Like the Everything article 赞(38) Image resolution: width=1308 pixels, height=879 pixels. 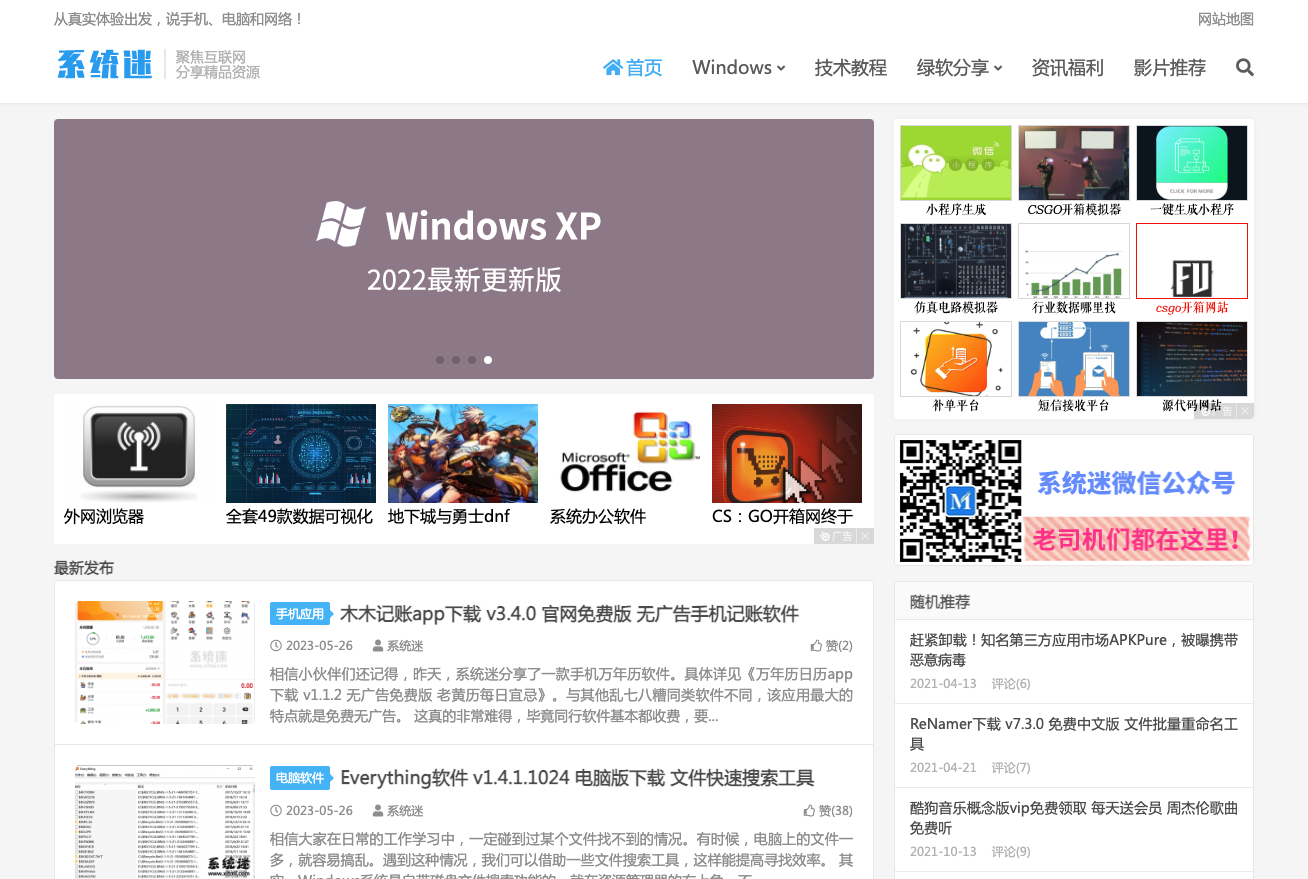click(829, 811)
